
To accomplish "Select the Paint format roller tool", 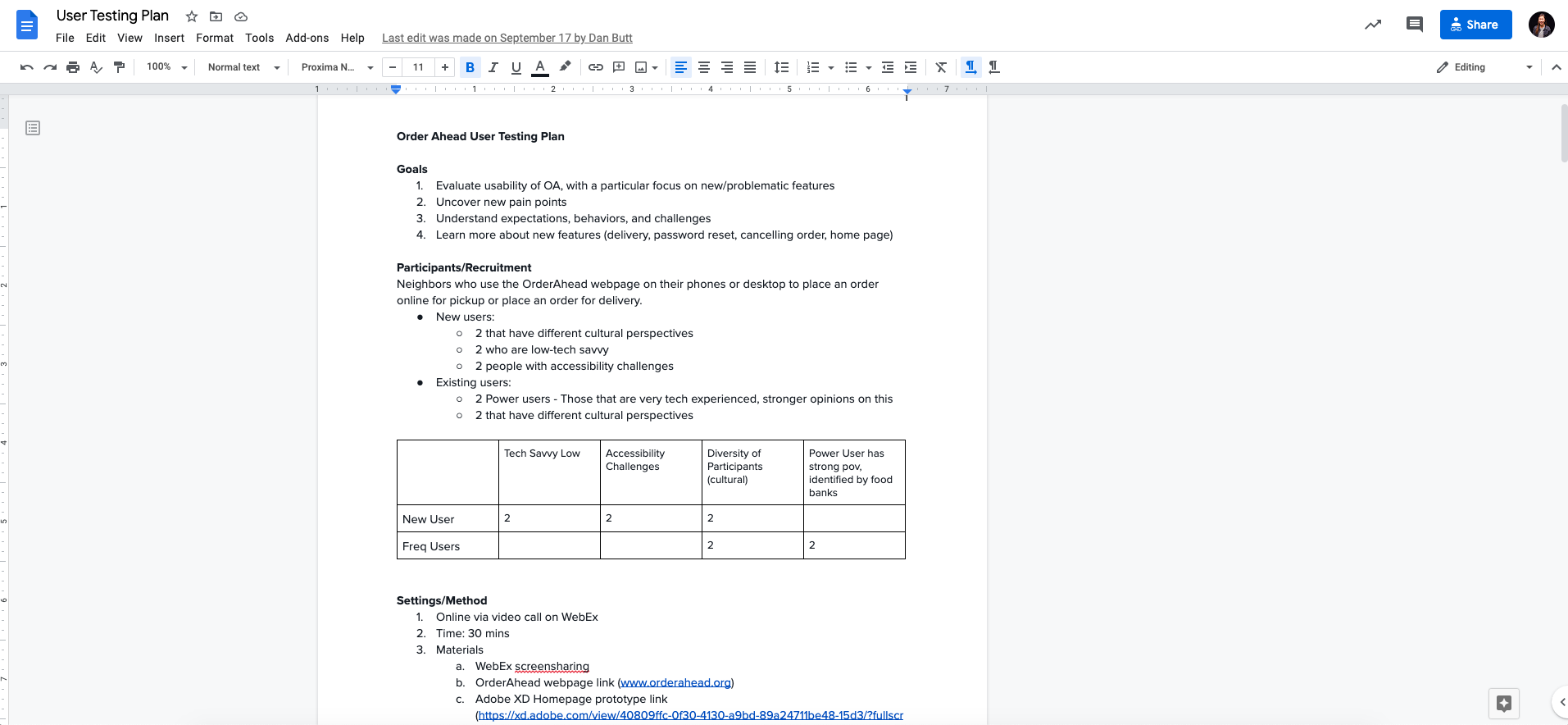I will tap(120, 67).
